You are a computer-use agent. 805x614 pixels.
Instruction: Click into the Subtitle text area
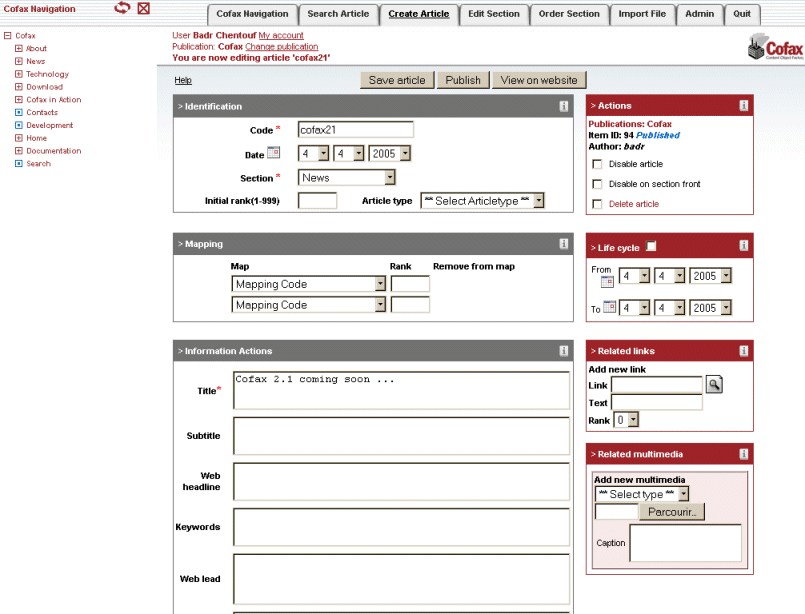coord(401,436)
